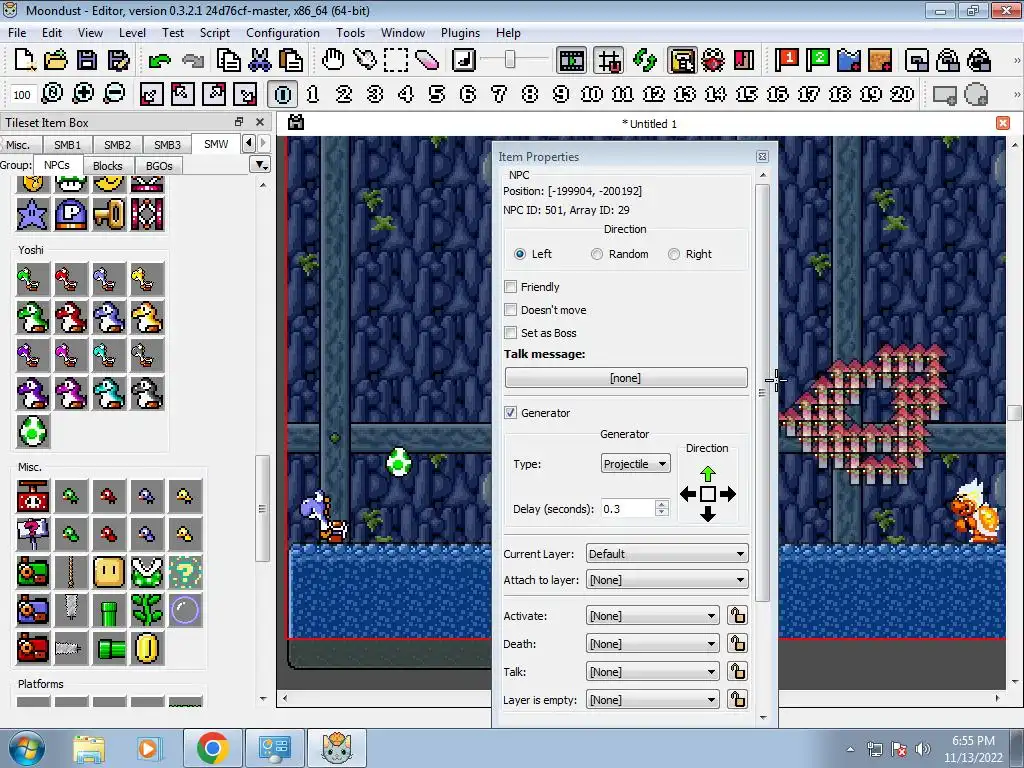Click the Activate event edit button
Image resolution: width=1024 pixels, height=768 pixels.
(x=737, y=616)
